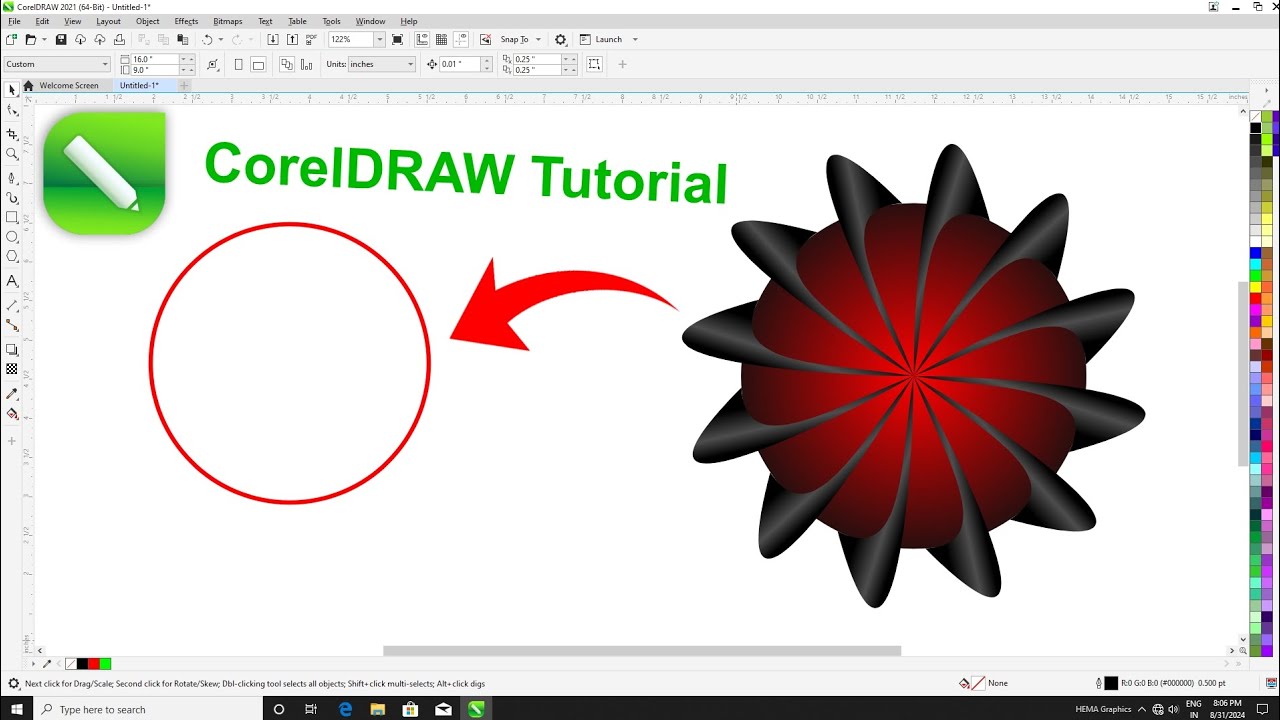Select the Zoom tool in the toolbox
Image resolution: width=1280 pixels, height=720 pixels.
click(12, 154)
